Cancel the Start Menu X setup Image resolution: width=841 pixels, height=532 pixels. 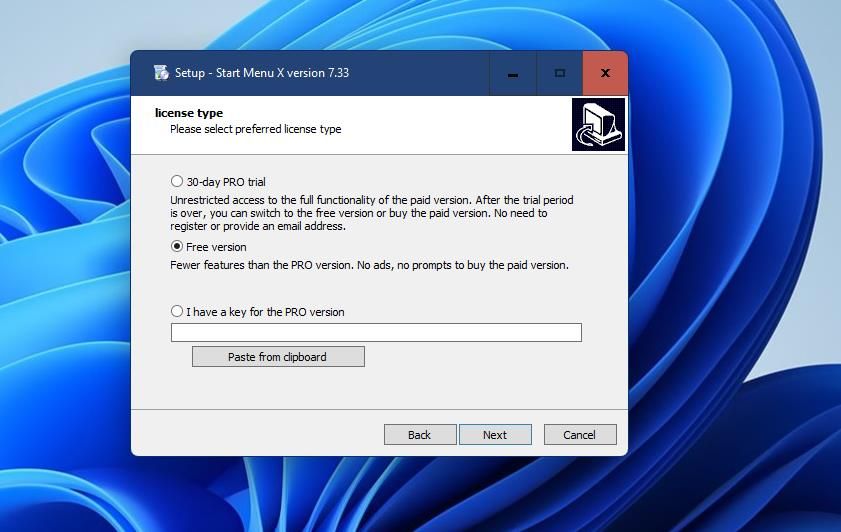tap(580, 434)
